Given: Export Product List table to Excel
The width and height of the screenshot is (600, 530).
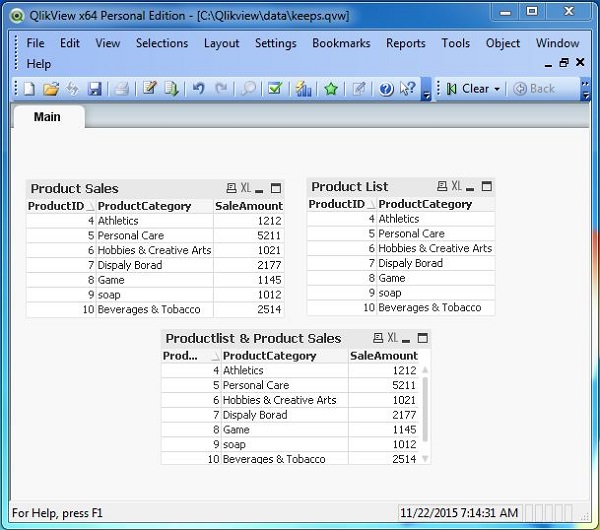Looking at the screenshot, I should [457, 186].
